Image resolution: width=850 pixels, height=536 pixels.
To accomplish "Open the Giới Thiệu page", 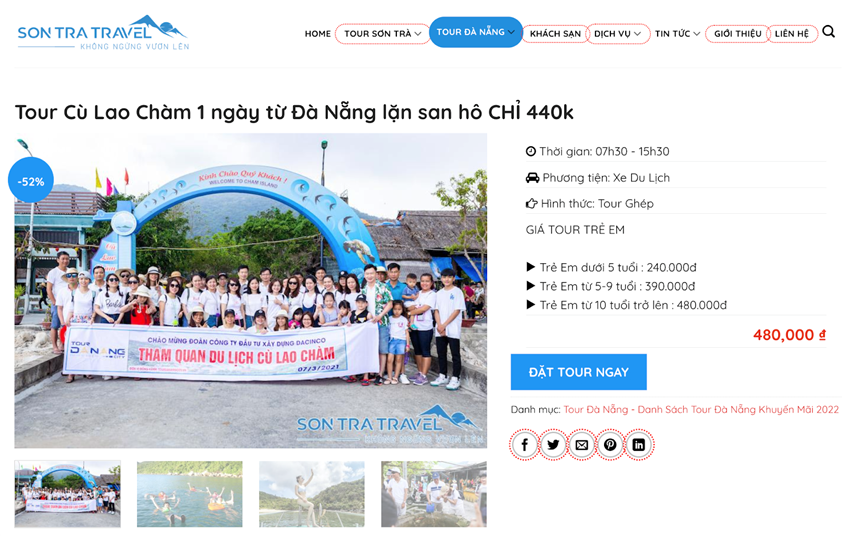I will point(737,34).
